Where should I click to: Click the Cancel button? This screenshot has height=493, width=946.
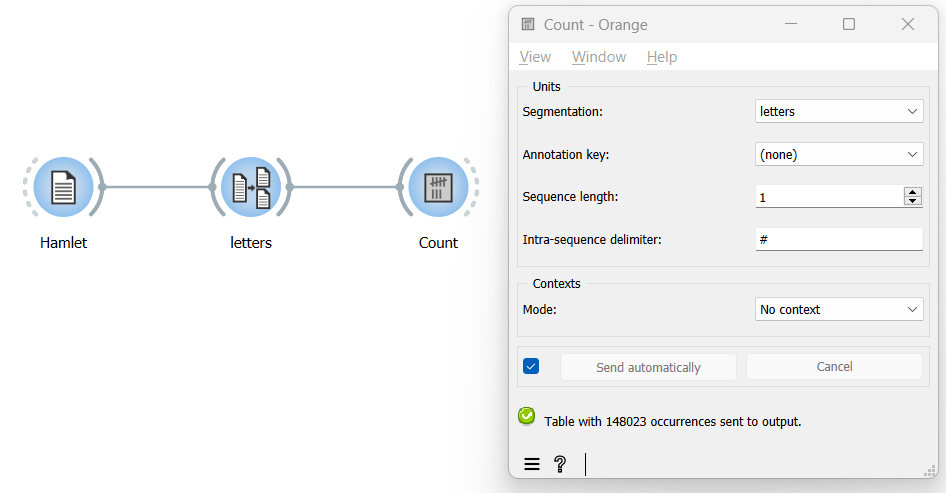tap(834, 367)
